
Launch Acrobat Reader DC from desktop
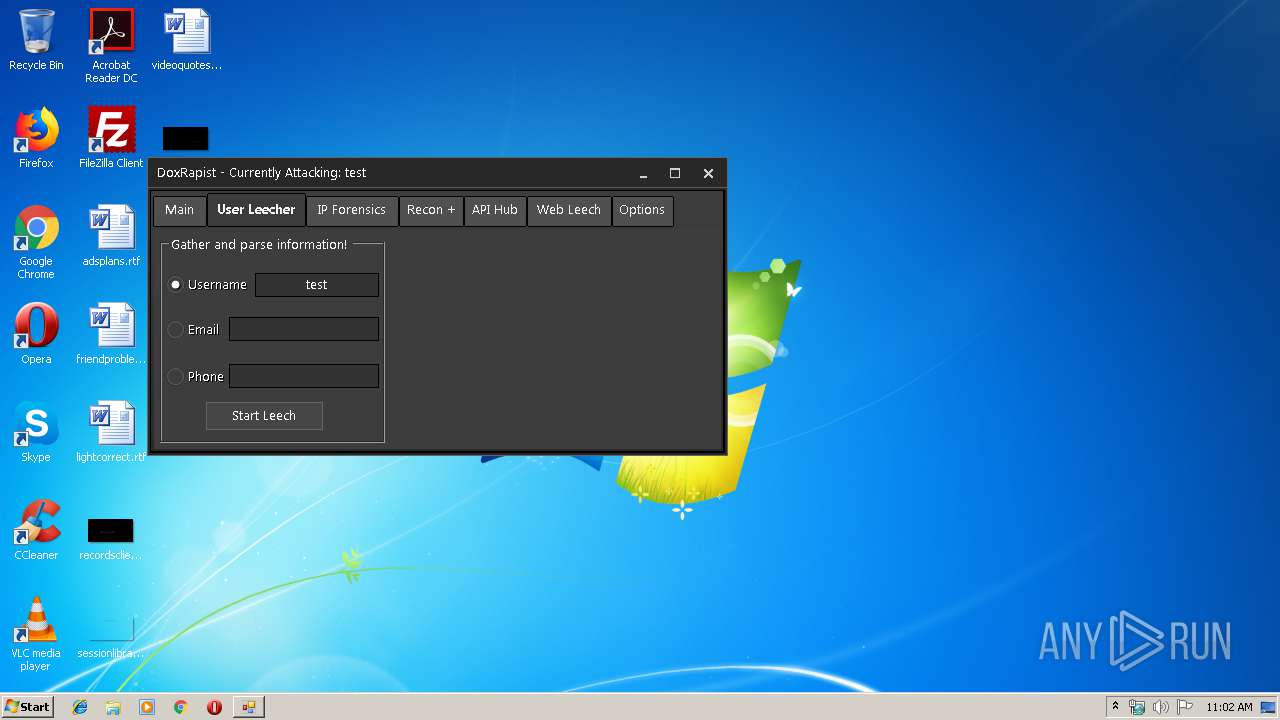click(x=111, y=45)
